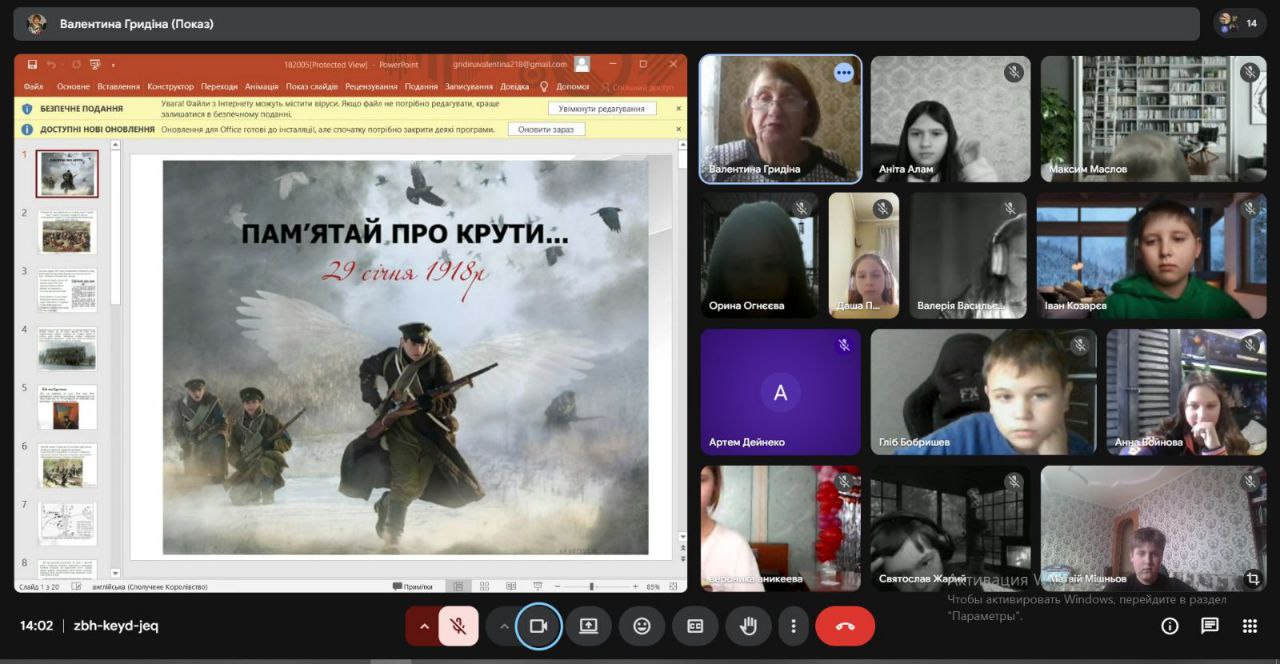
Task: Toggle the camera off
Action: pyautogui.click(x=538, y=626)
